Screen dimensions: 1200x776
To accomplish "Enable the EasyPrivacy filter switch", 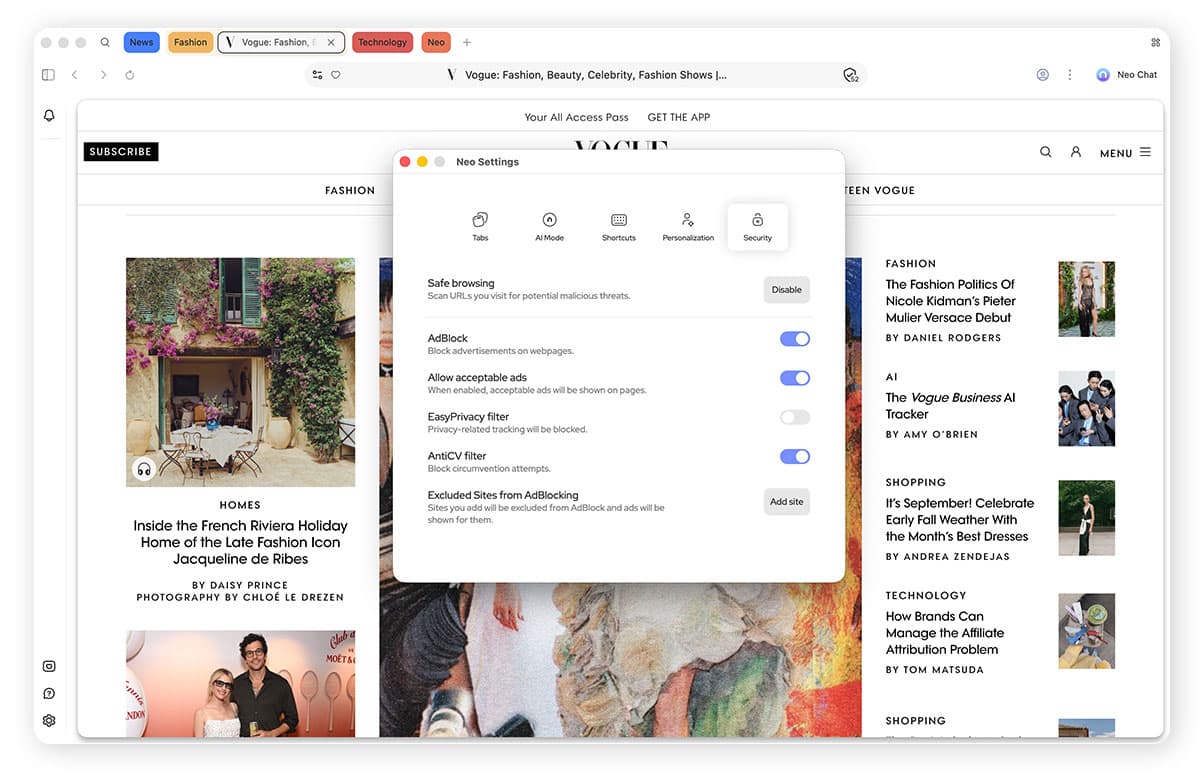I will point(795,417).
